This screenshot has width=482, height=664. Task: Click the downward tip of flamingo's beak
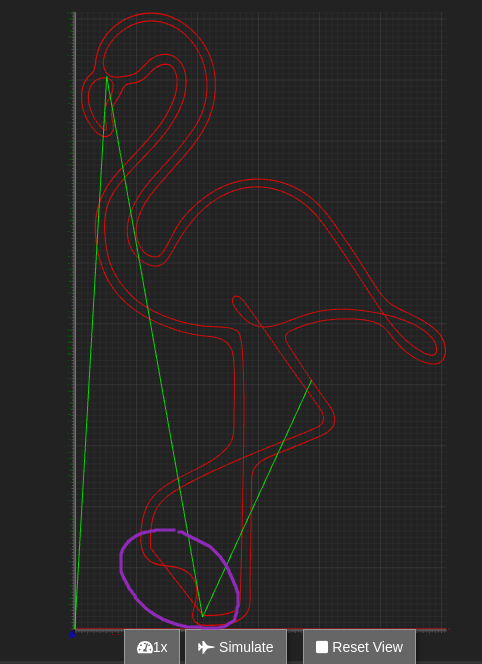107,133
